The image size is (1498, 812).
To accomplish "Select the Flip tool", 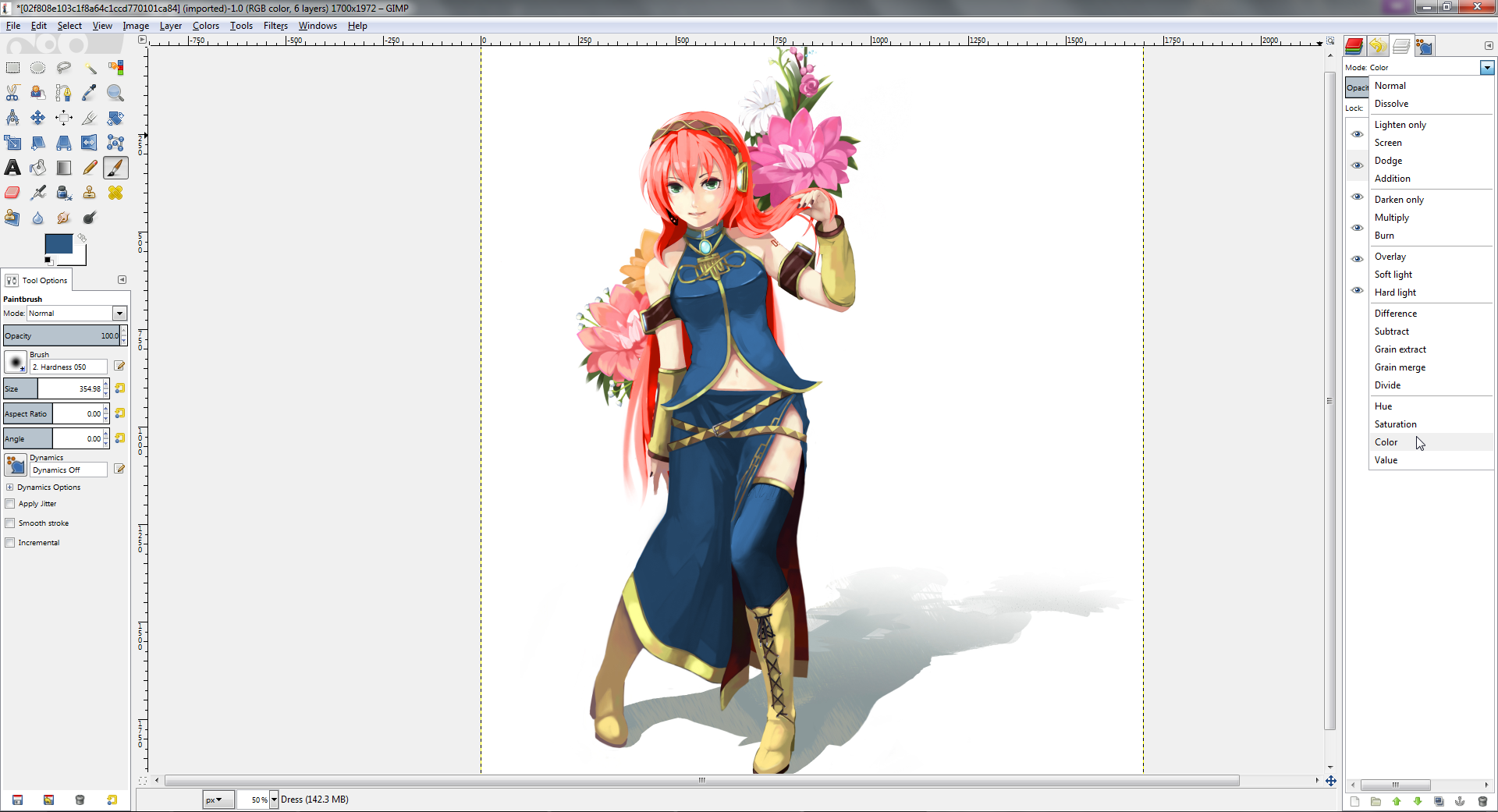I will 90,143.
